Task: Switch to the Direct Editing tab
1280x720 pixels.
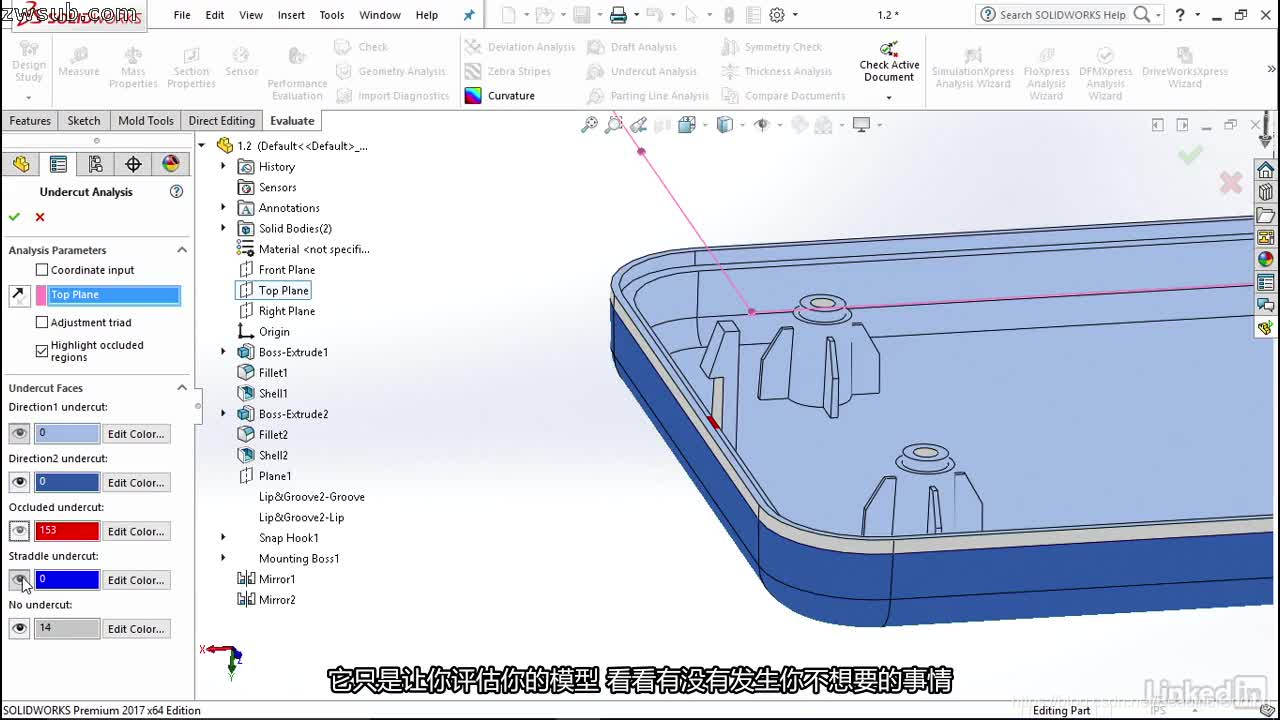Action: point(222,121)
